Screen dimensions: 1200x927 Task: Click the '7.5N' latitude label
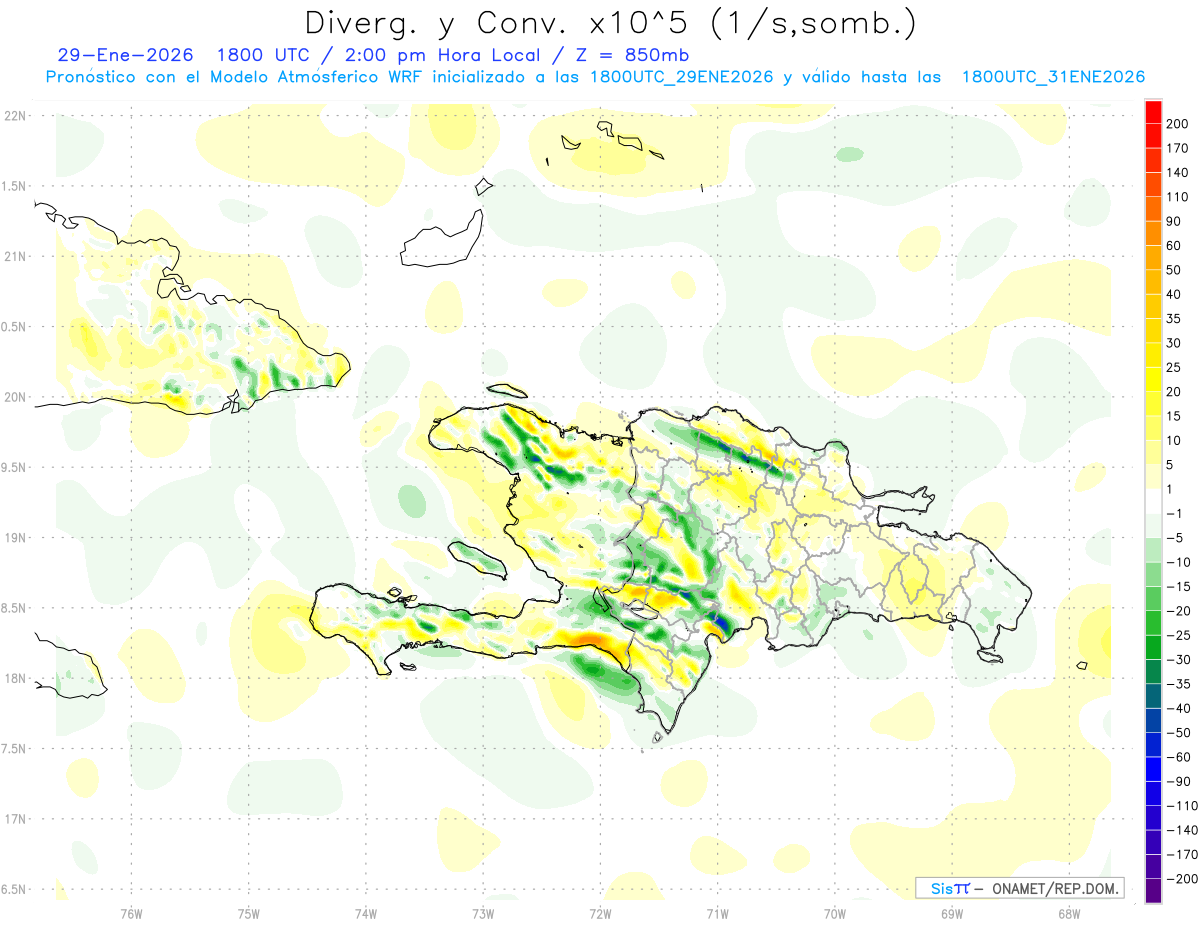click(x=14, y=749)
